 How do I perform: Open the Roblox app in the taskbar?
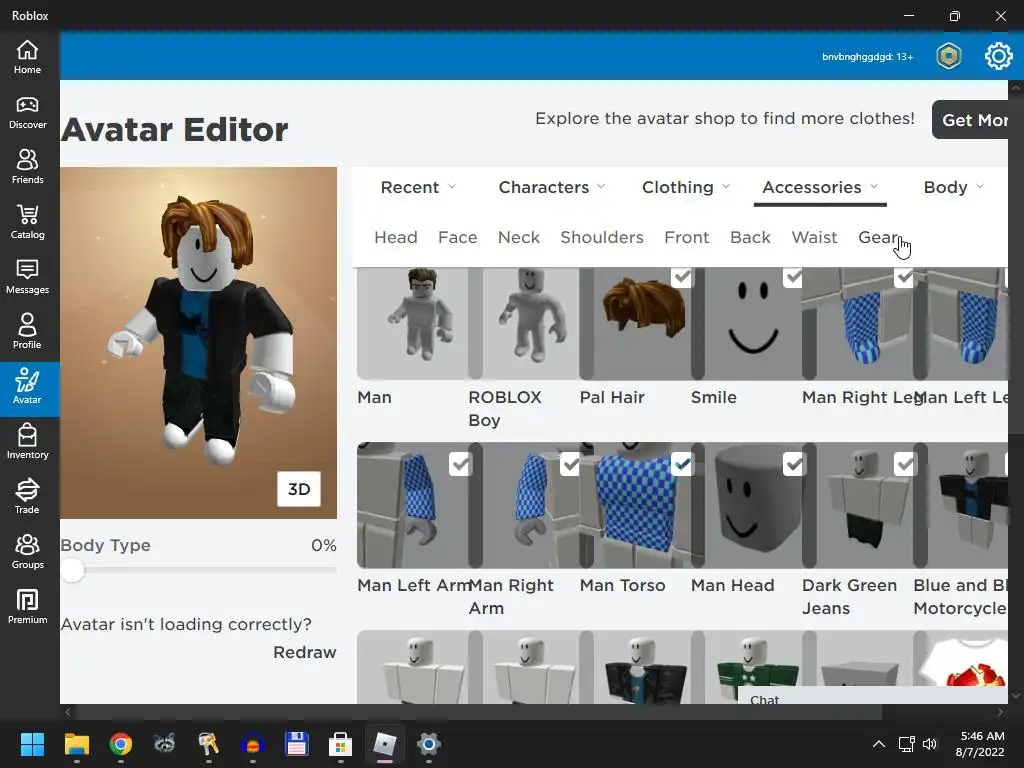(385, 744)
